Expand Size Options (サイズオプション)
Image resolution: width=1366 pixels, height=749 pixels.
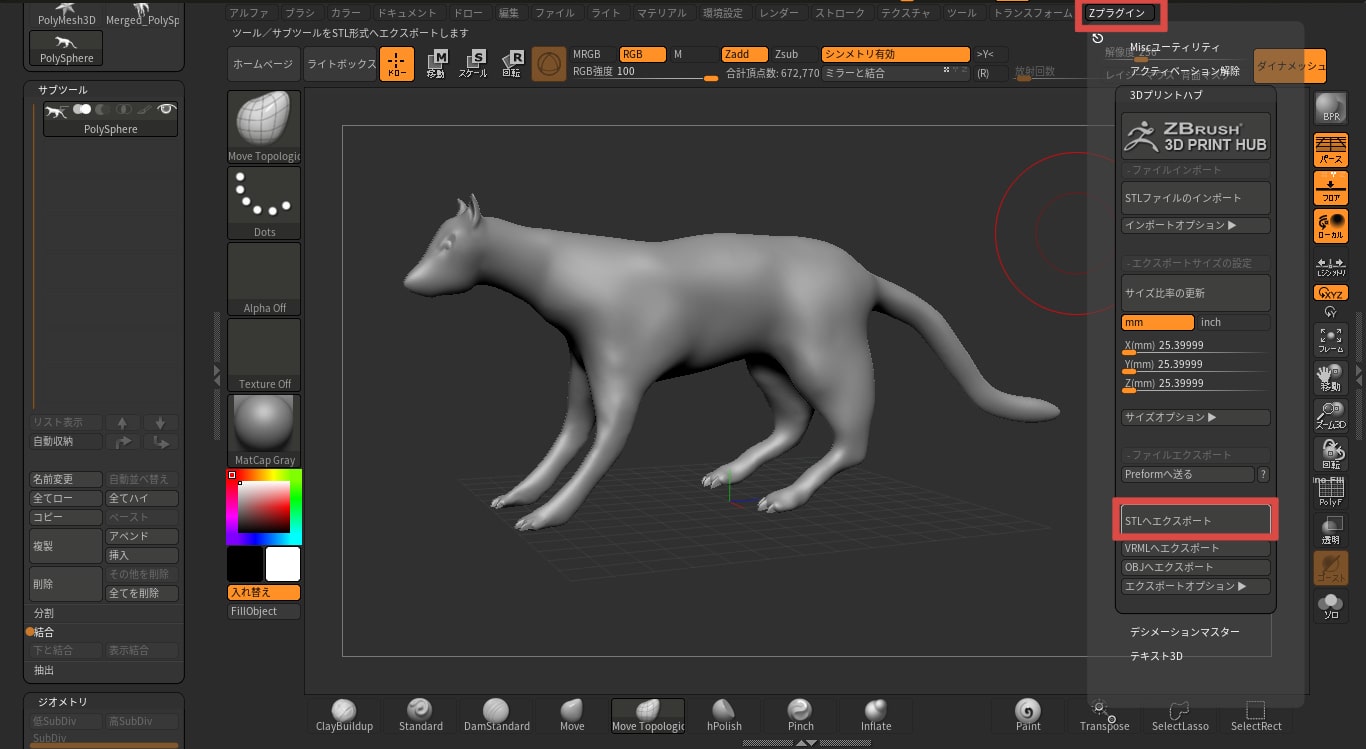(x=1196, y=417)
